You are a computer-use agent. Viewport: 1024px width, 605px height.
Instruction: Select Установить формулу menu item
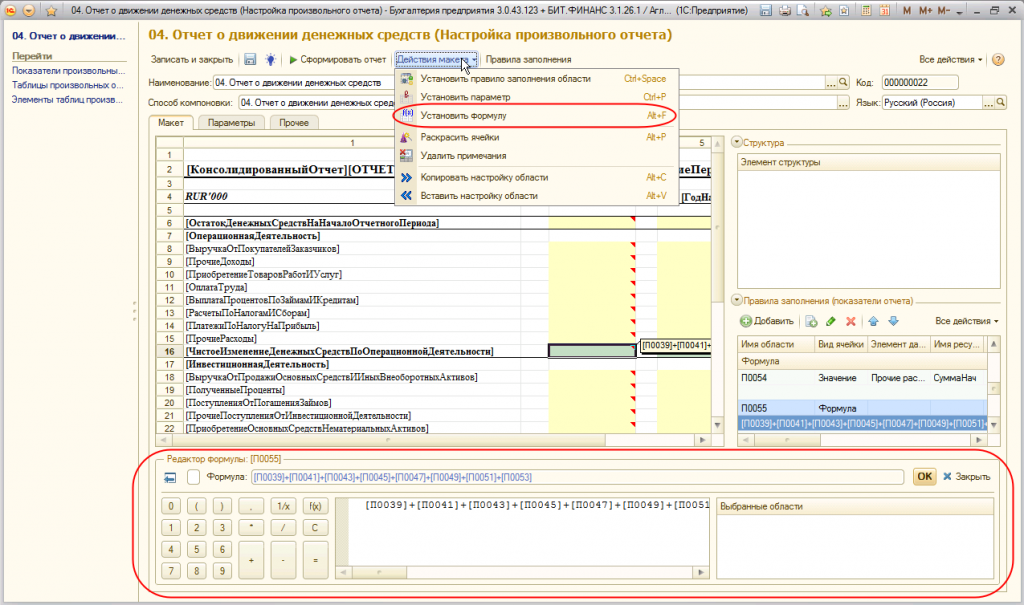(x=462, y=116)
